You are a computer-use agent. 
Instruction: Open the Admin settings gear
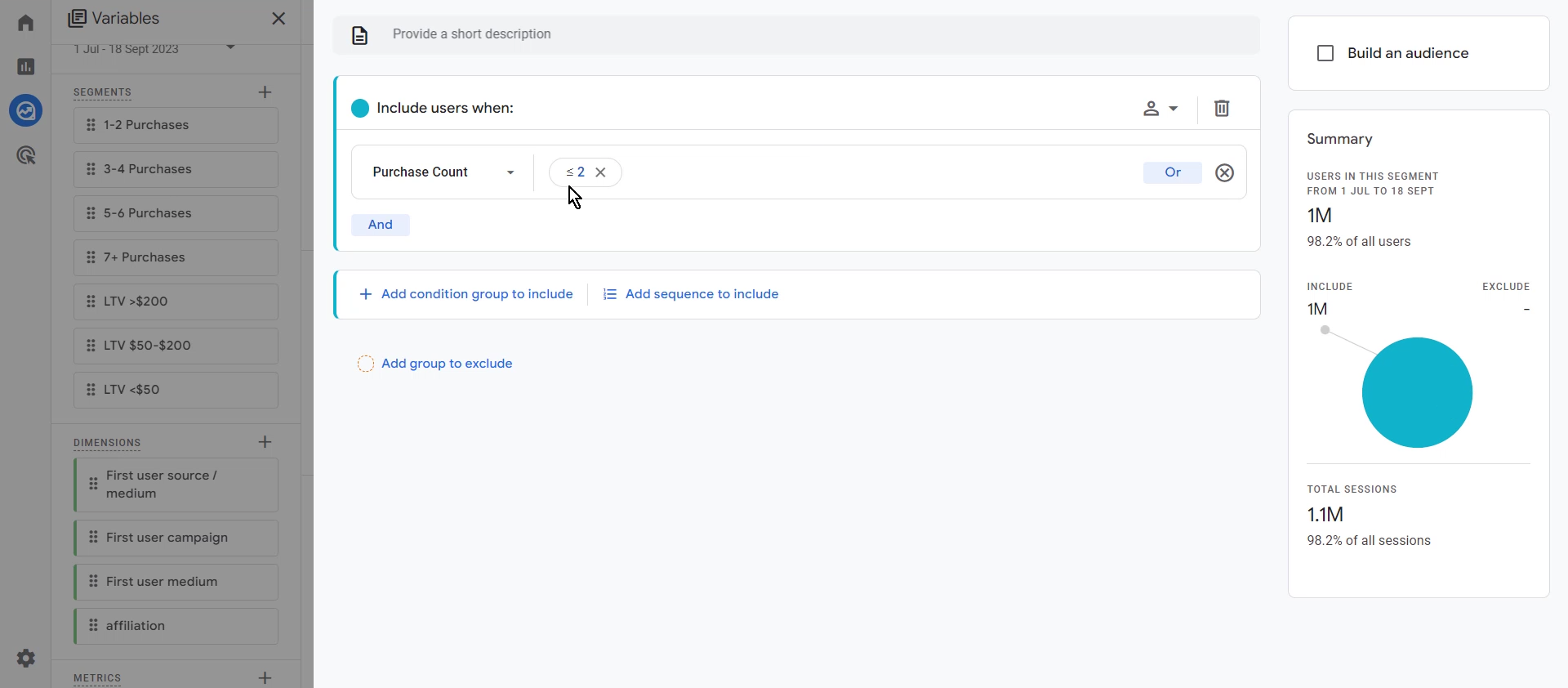click(x=26, y=658)
